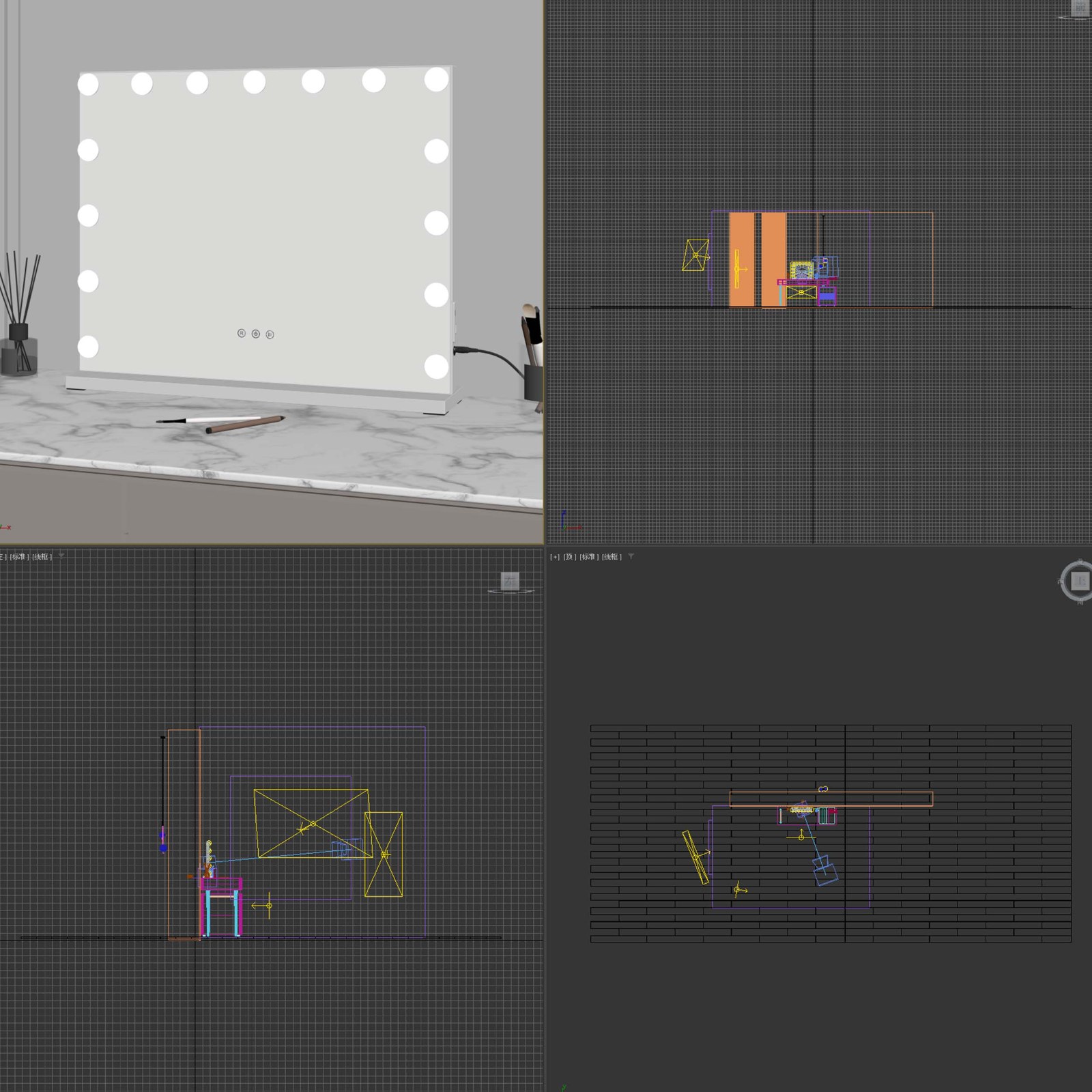The width and height of the screenshot is (1092, 1092).
Task: Select the tilted yellow light in front viewport
Action: tap(695, 255)
